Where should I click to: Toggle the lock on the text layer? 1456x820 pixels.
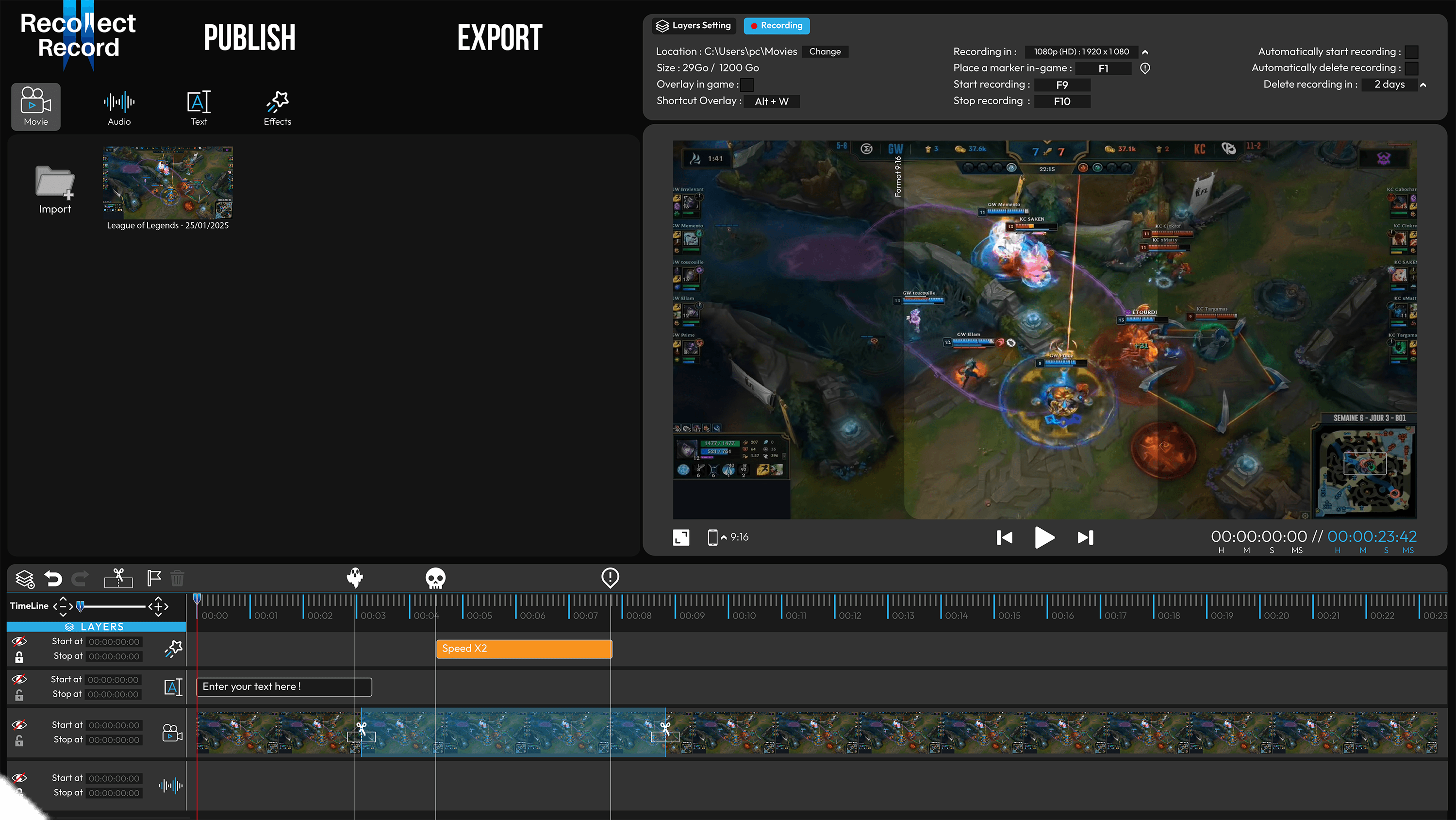point(19,694)
